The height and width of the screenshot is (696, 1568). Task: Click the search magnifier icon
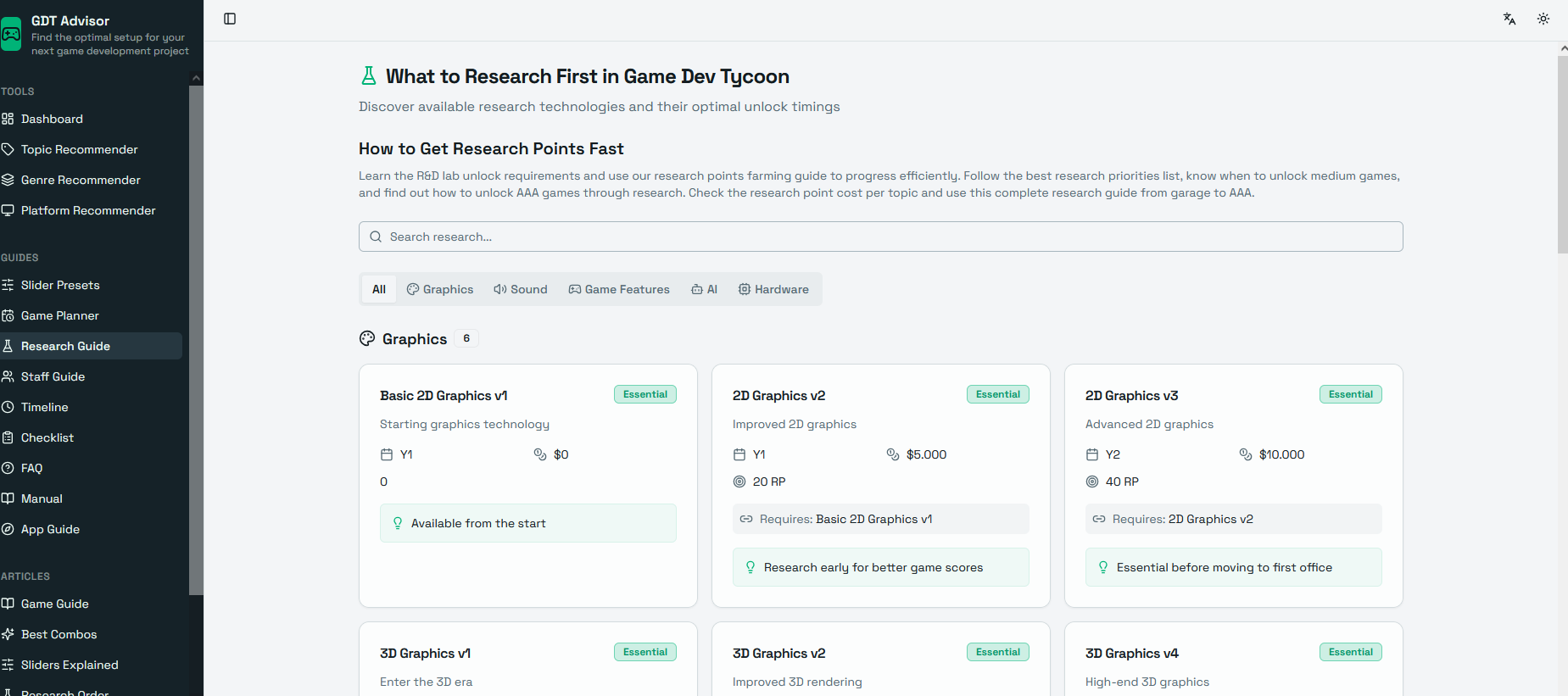(376, 237)
